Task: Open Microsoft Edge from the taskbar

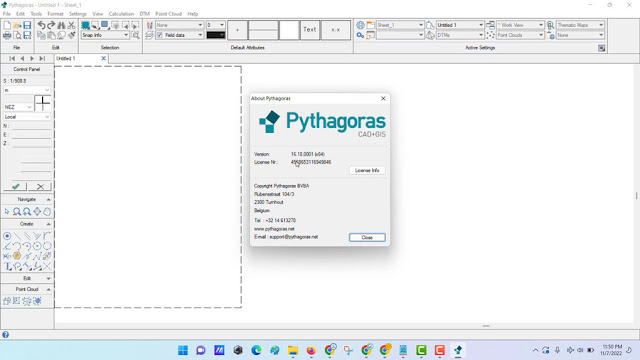Action: tap(256, 350)
